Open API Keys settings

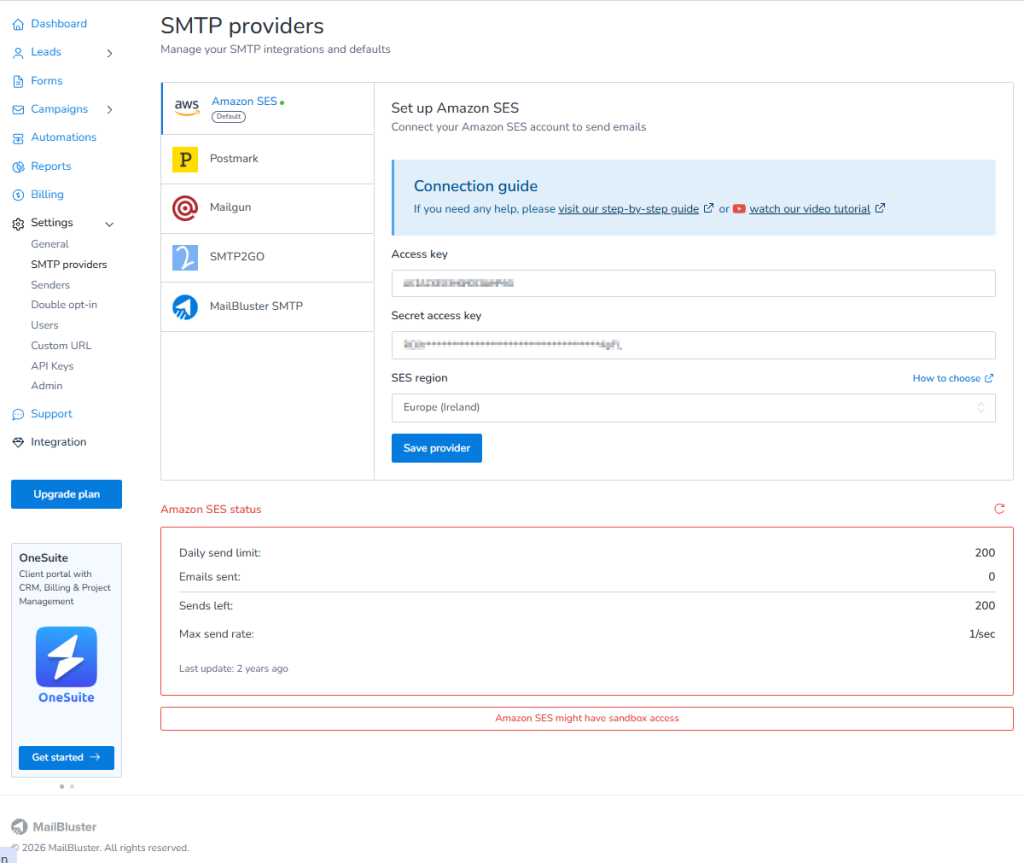pyautogui.click(x=52, y=366)
